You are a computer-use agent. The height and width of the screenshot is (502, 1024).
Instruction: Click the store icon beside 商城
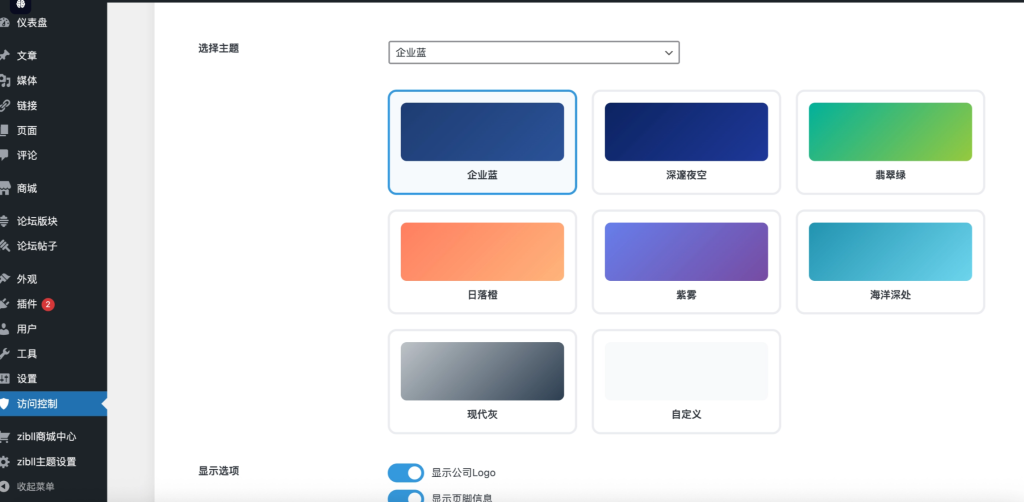(4, 189)
